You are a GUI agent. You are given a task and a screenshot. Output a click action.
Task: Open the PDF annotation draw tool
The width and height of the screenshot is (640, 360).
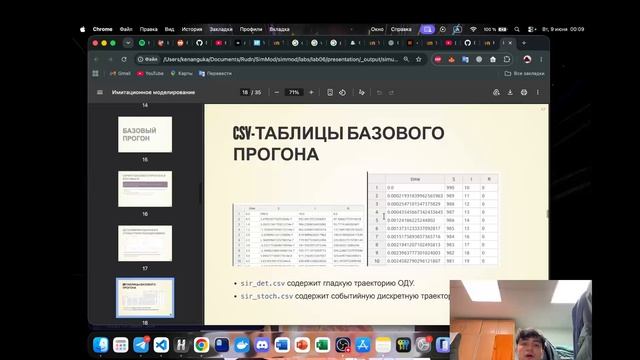(361, 93)
